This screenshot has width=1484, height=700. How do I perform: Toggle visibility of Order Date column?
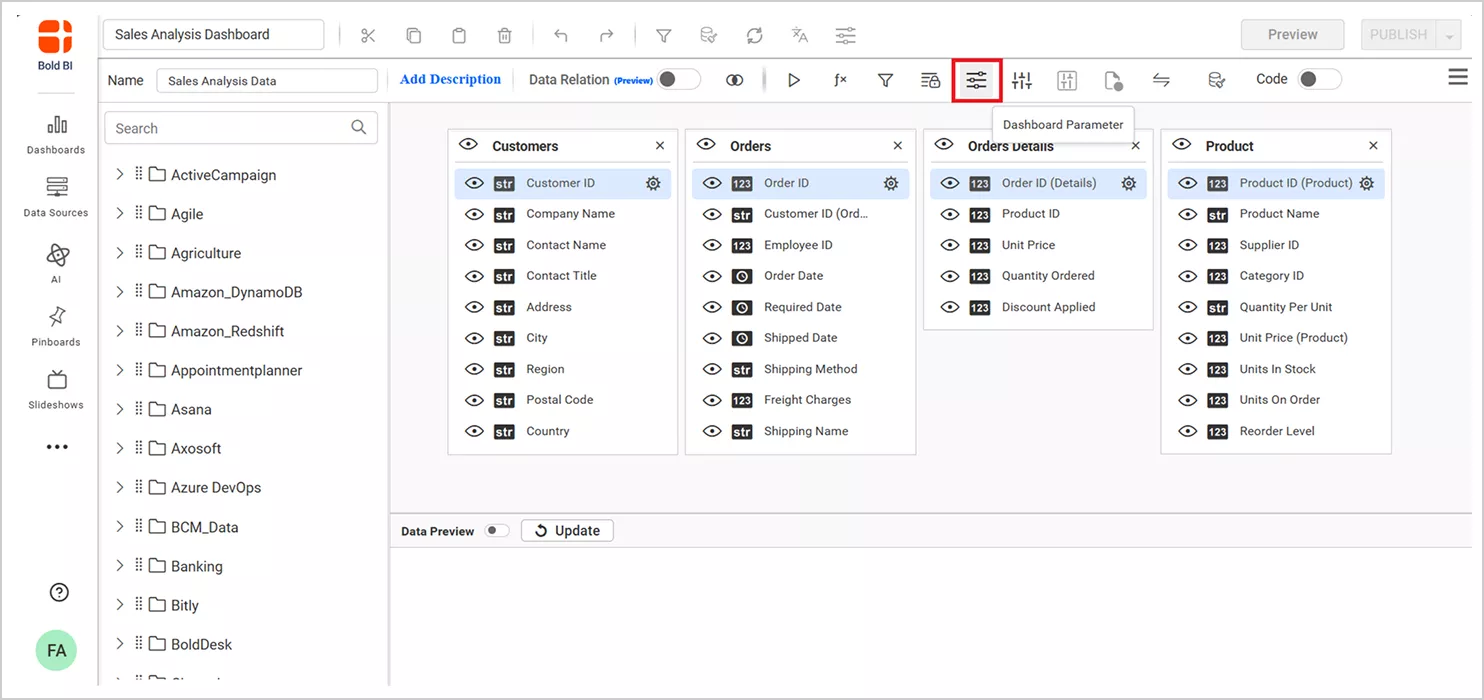pyautogui.click(x=712, y=276)
